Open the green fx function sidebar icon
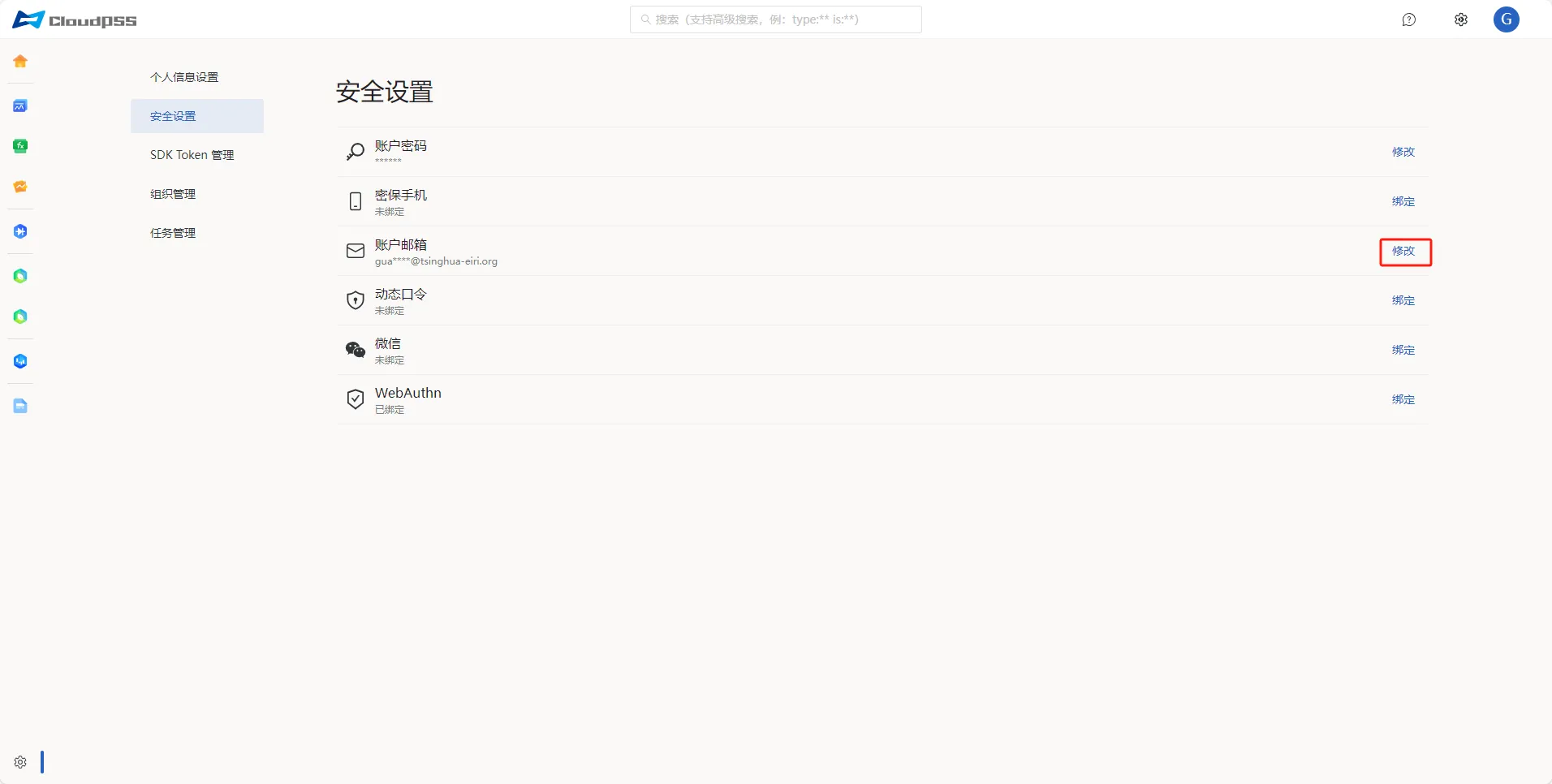 tap(20, 146)
